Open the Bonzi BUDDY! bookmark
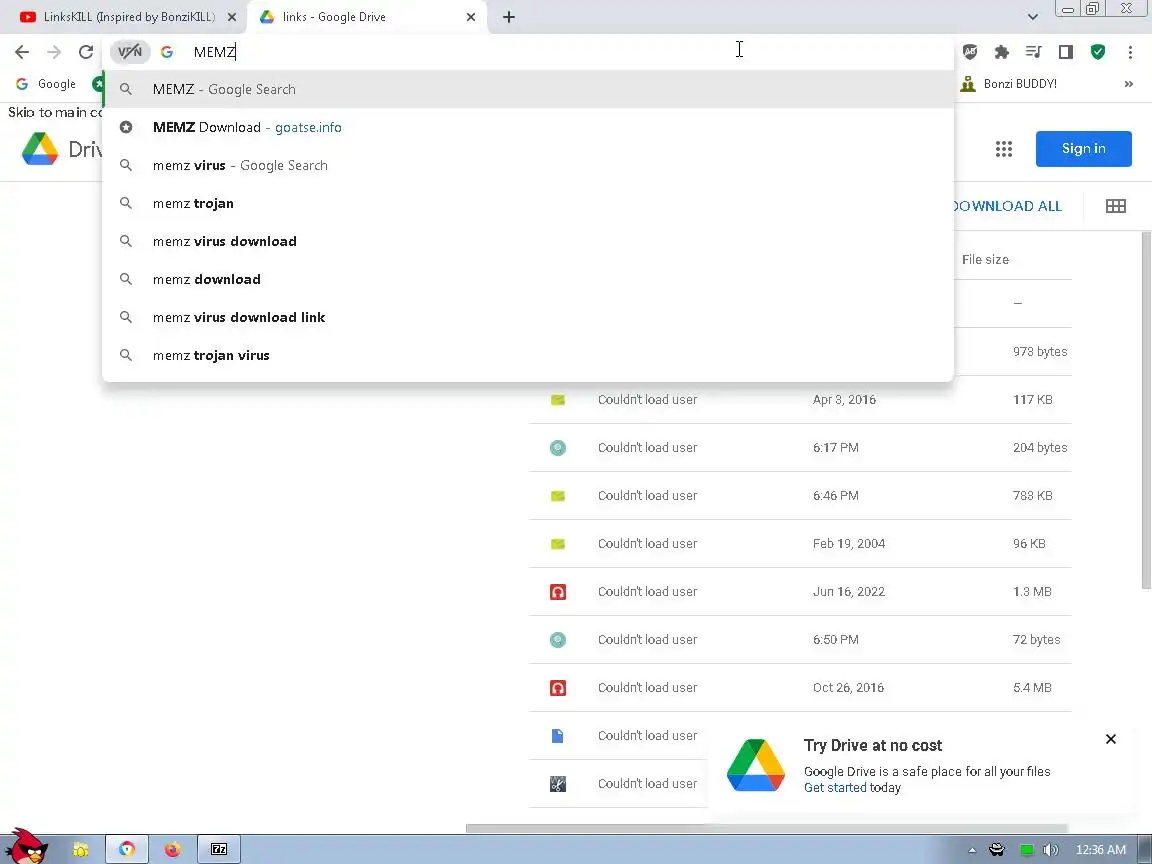This screenshot has height=864, width=1152. click(1009, 84)
